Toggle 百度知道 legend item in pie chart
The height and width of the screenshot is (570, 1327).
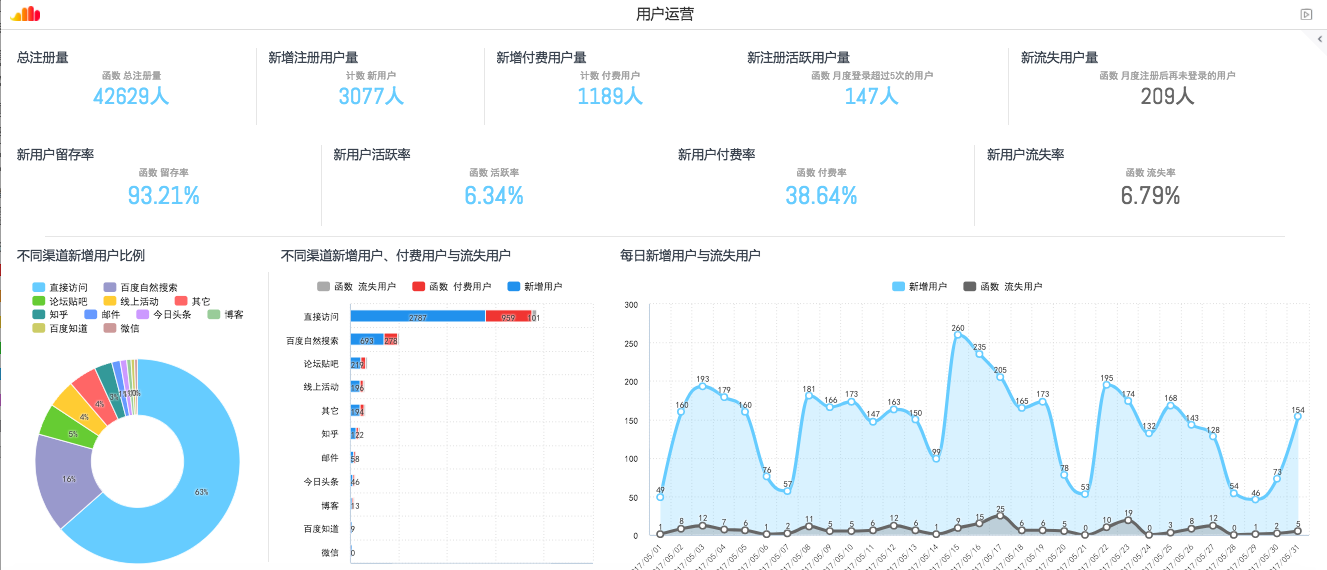click(61, 328)
